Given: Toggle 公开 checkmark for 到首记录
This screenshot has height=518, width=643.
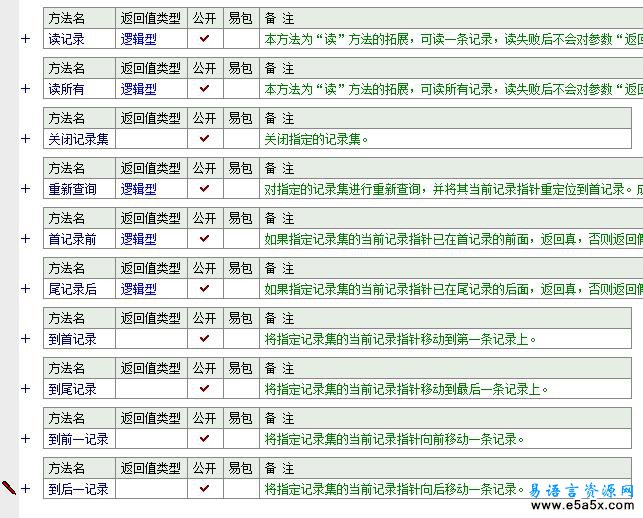Looking at the screenshot, I should click(x=205, y=339).
